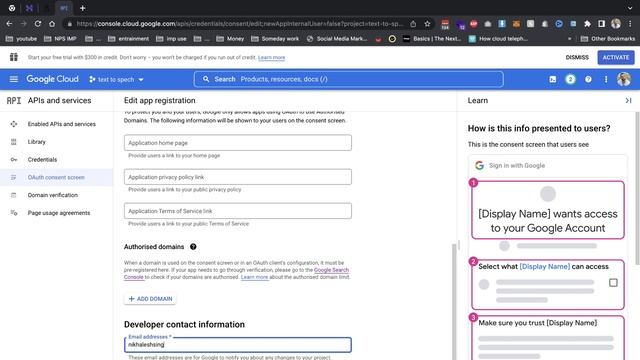Click the API icon beside APIs and services

pyautogui.click(x=13, y=100)
